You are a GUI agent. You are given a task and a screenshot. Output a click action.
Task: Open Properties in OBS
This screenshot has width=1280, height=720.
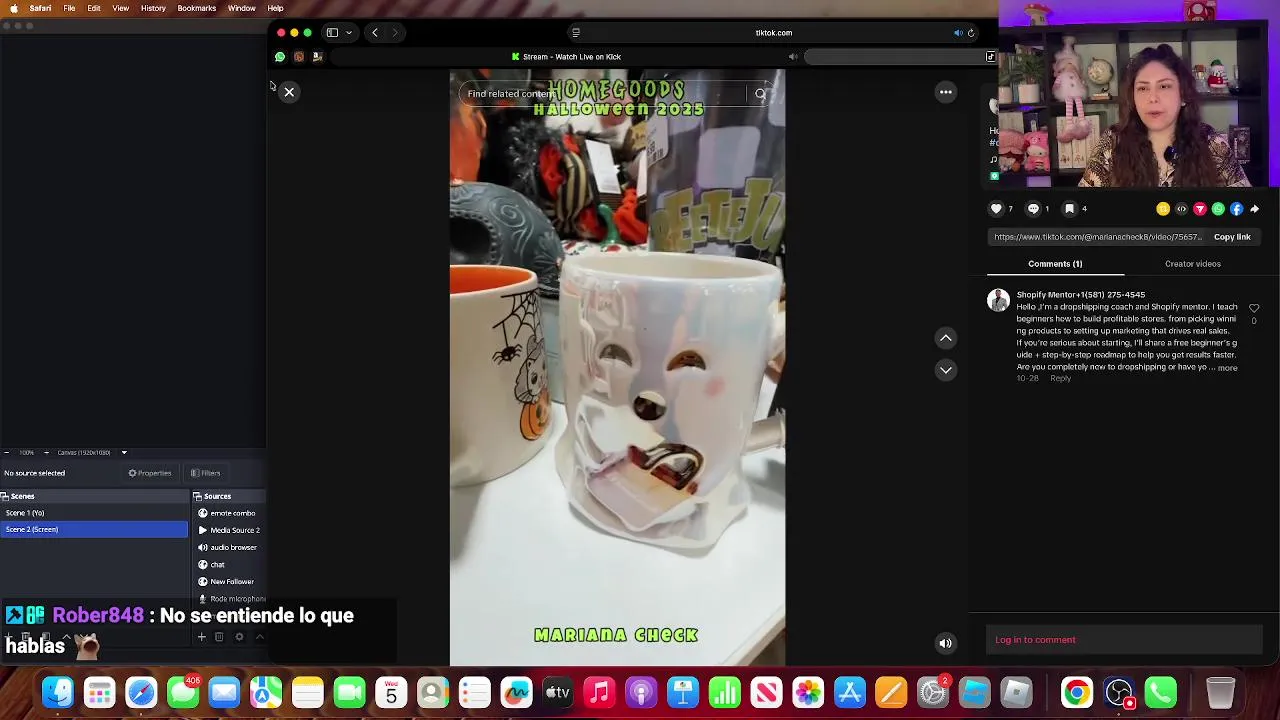(150, 473)
